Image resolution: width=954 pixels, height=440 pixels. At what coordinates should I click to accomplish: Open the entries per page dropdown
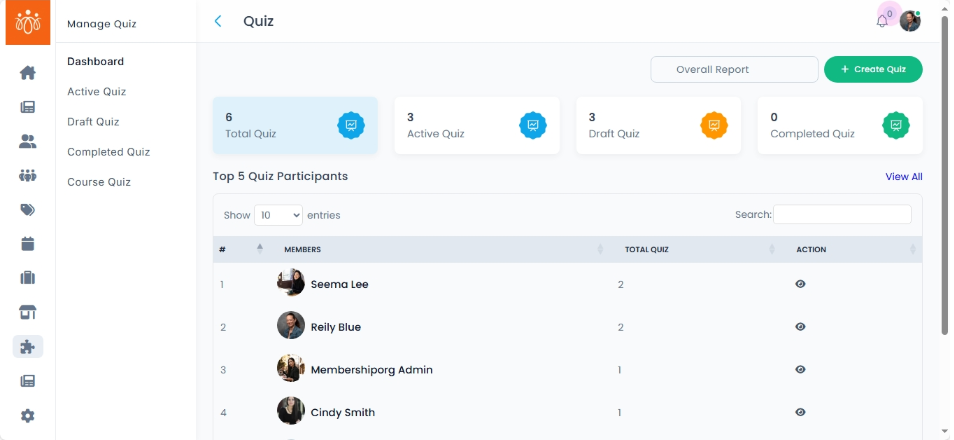pos(278,215)
